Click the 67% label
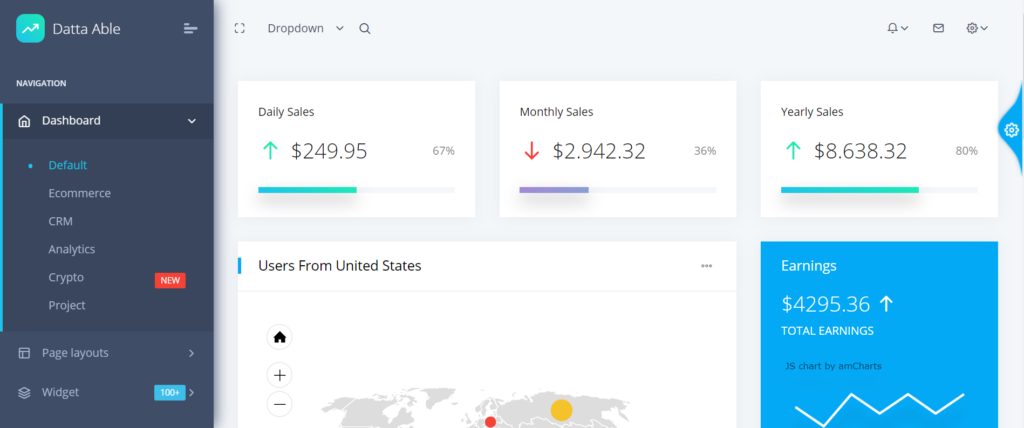The image size is (1024, 428). (443, 151)
